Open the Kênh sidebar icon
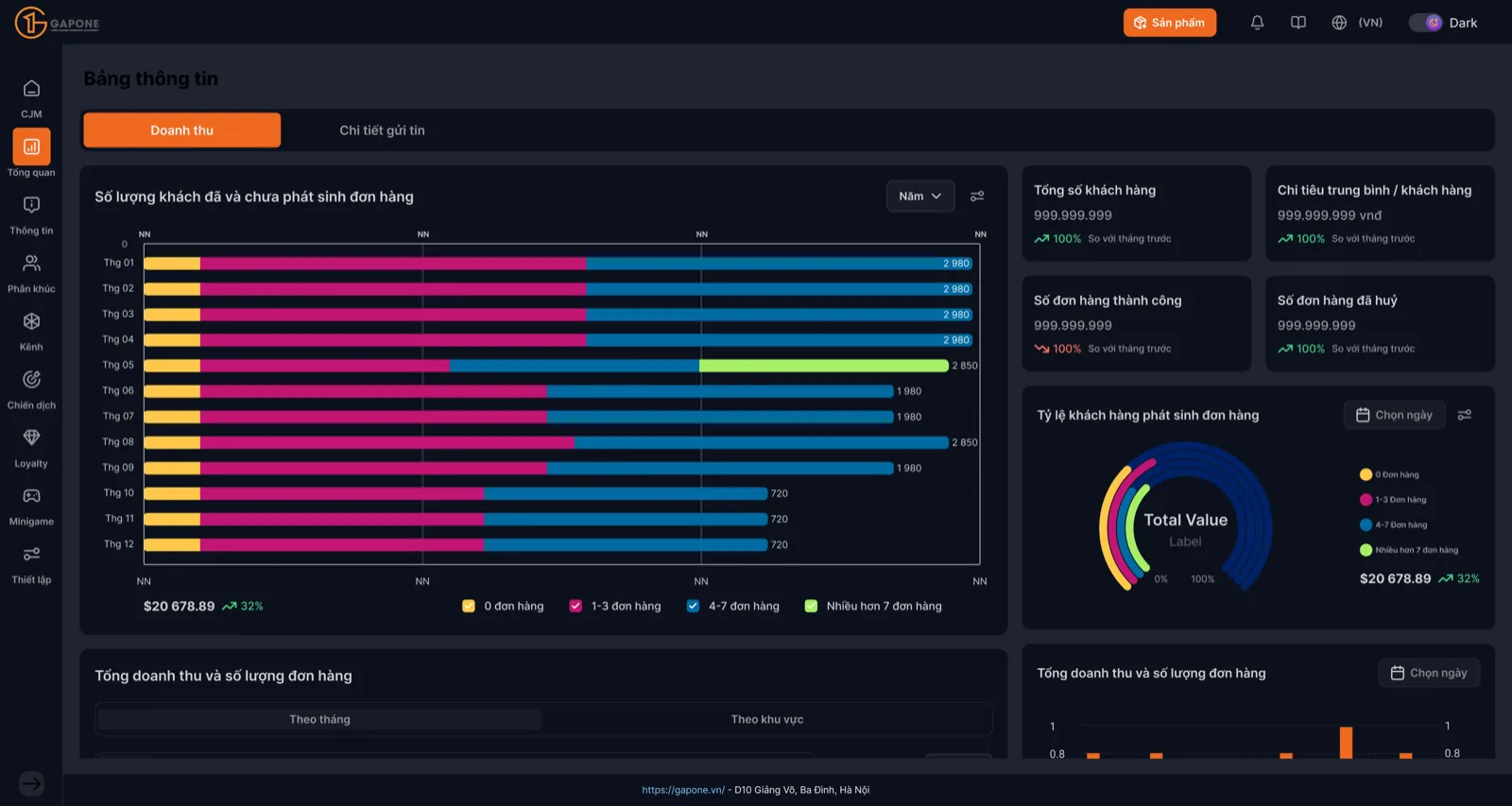 coord(31,321)
